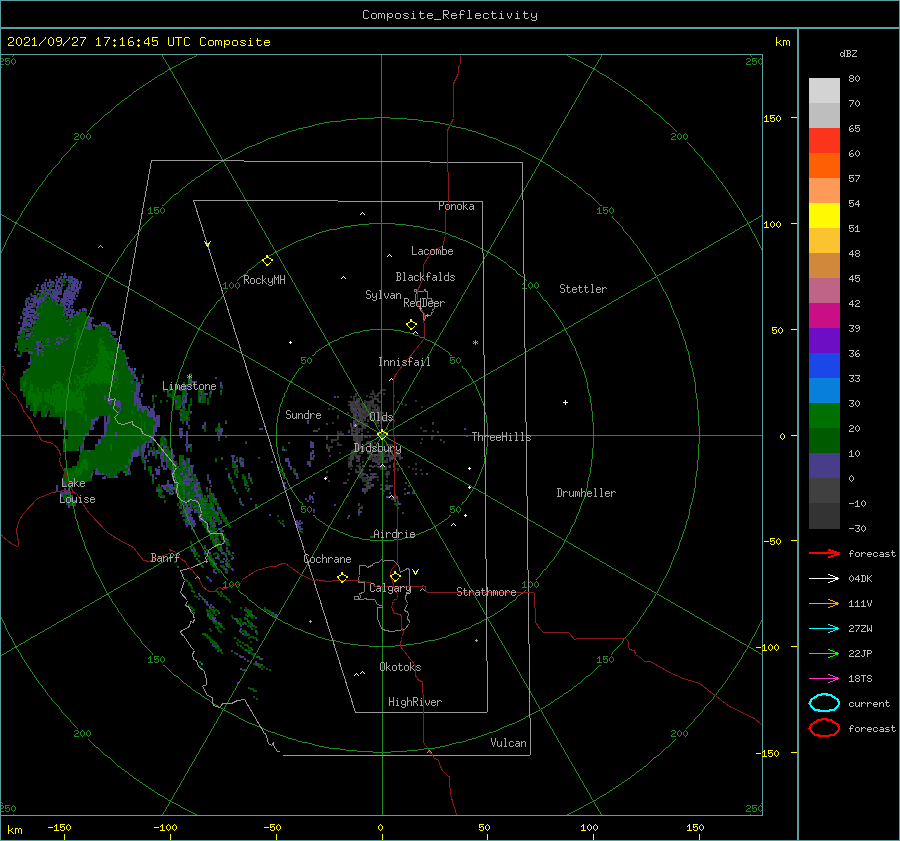Pick the cyan 27ZW arrow legend icon
This screenshot has height=841, width=900.
point(824,629)
